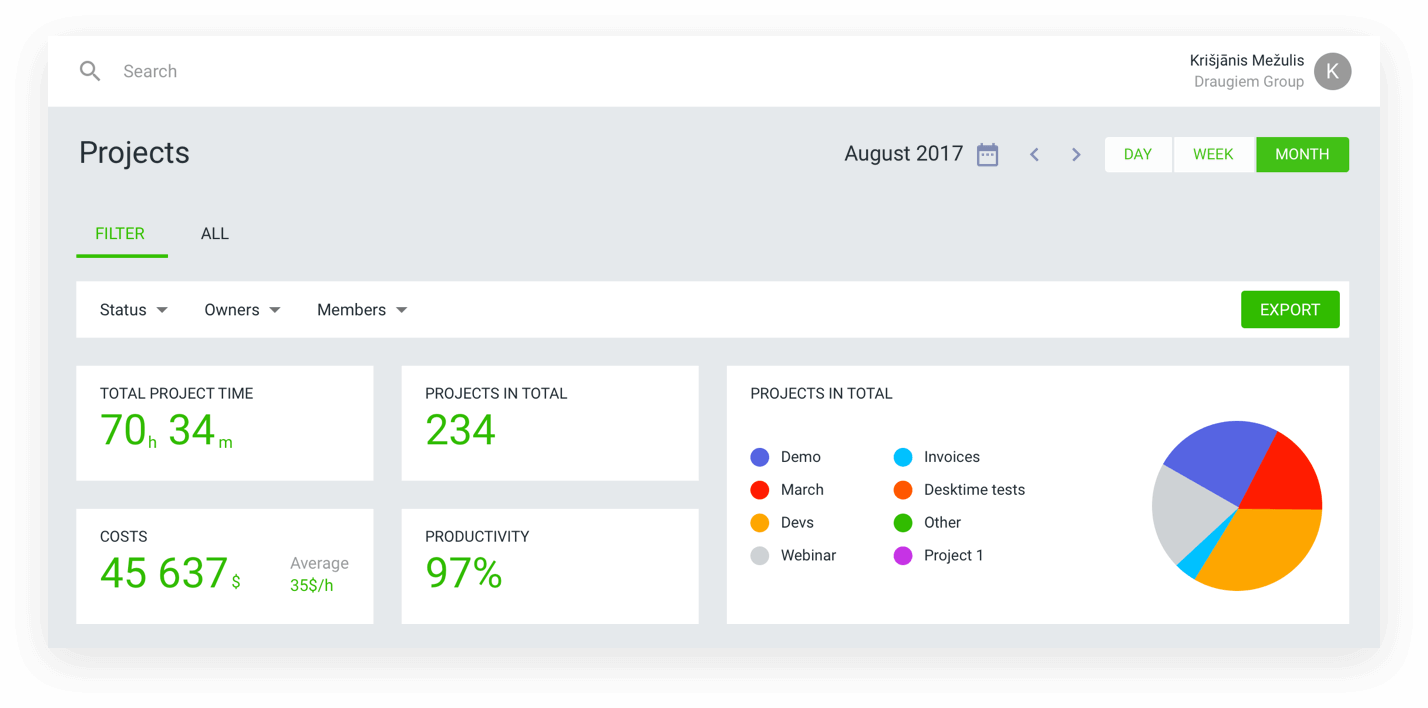Expand the Owners dropdown
The width and height of the screenshot is (1428, 708).
click(x=241, y=309)
